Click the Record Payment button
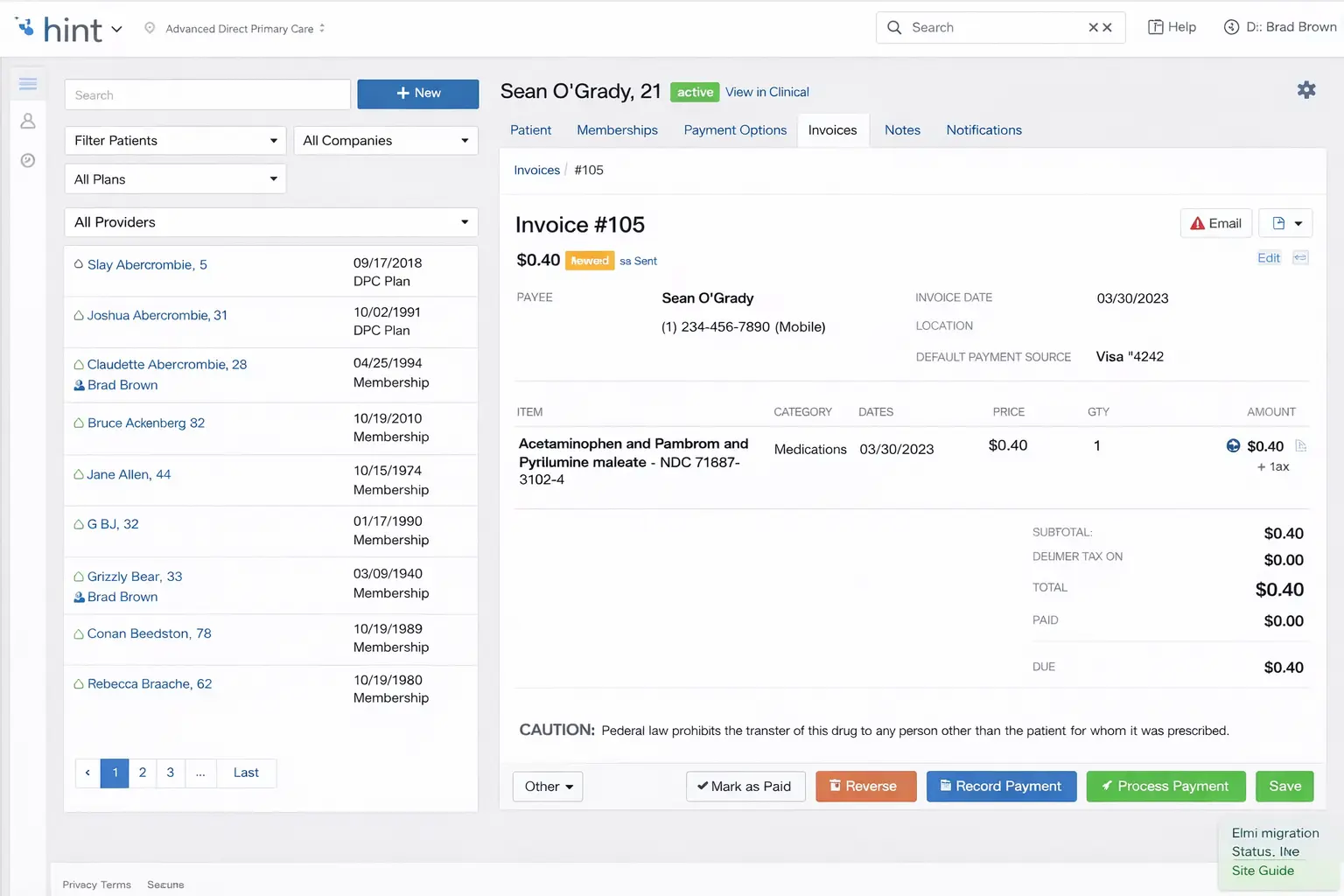This screenshot has width=1344, height=896. [x=1001, y=786]
